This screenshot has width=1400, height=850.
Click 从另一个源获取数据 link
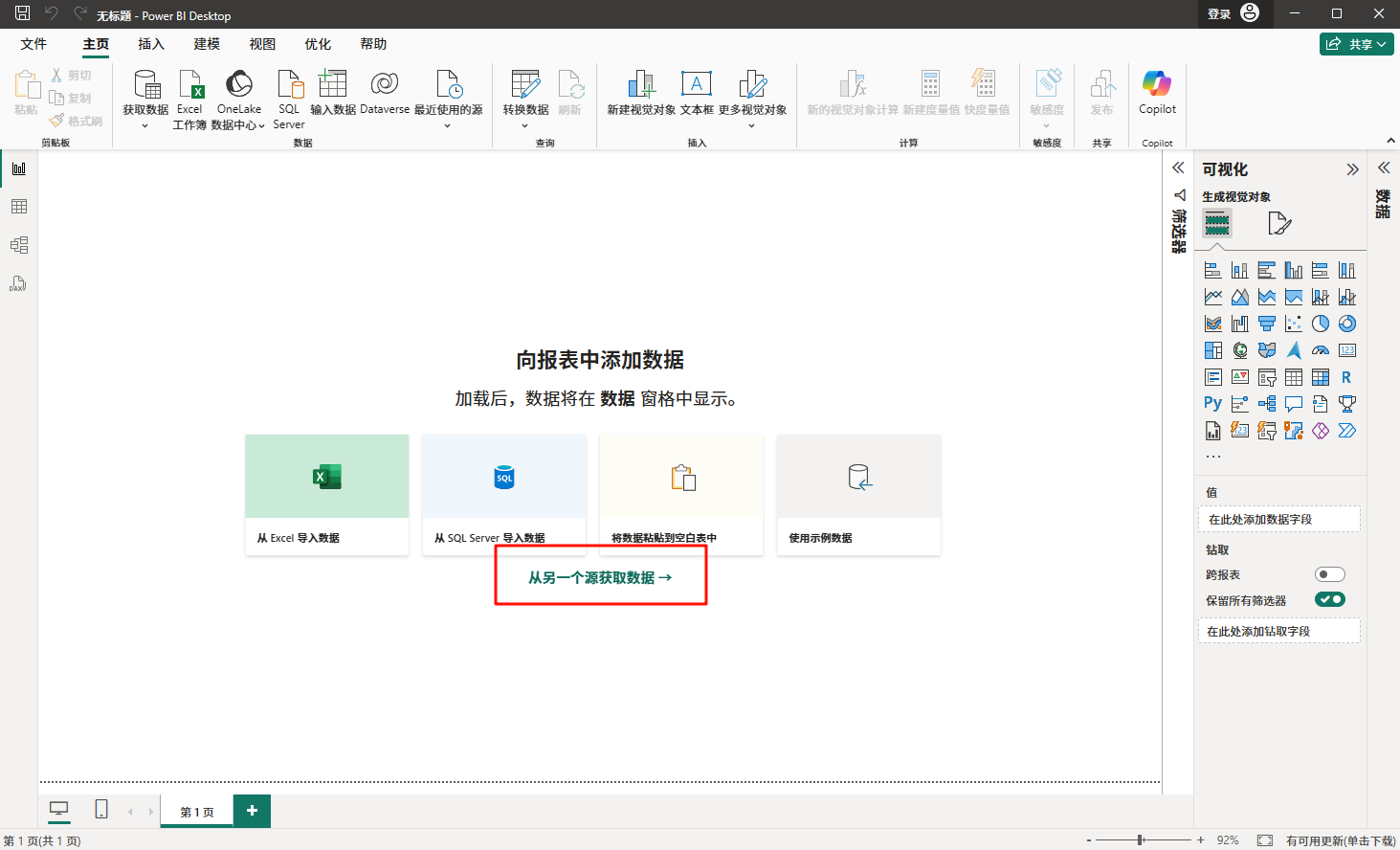tap(600, 577)
